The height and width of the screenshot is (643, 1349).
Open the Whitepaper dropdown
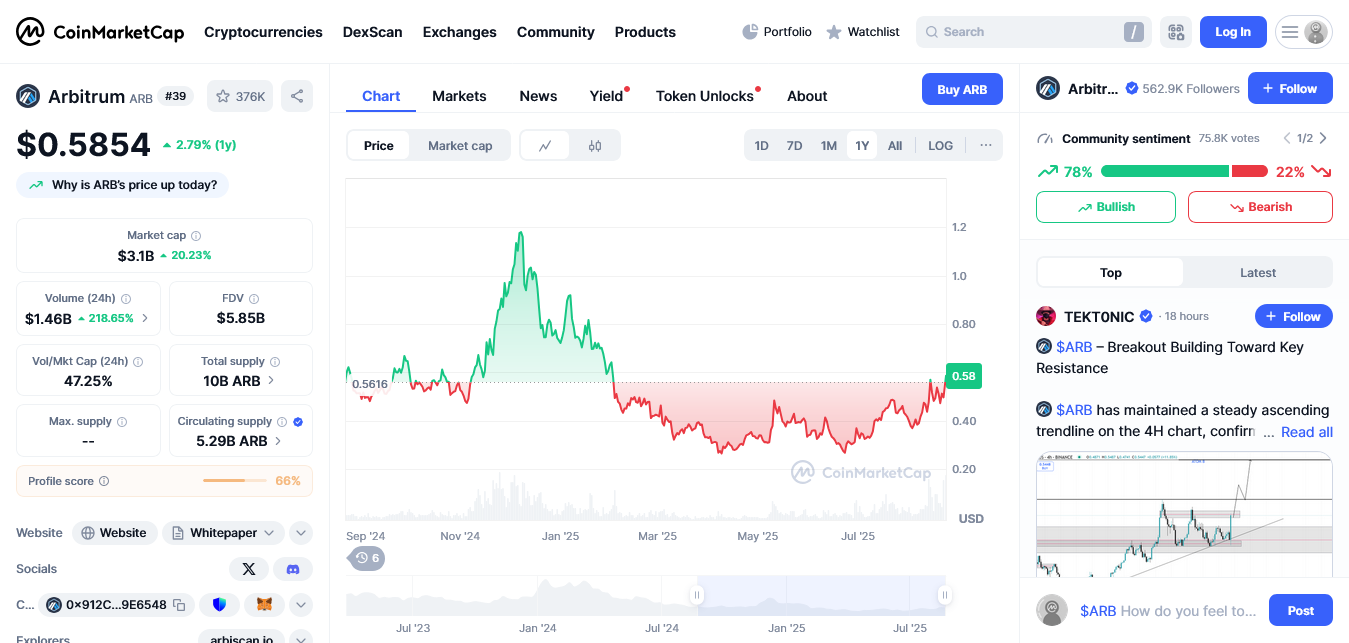(223, 533)
